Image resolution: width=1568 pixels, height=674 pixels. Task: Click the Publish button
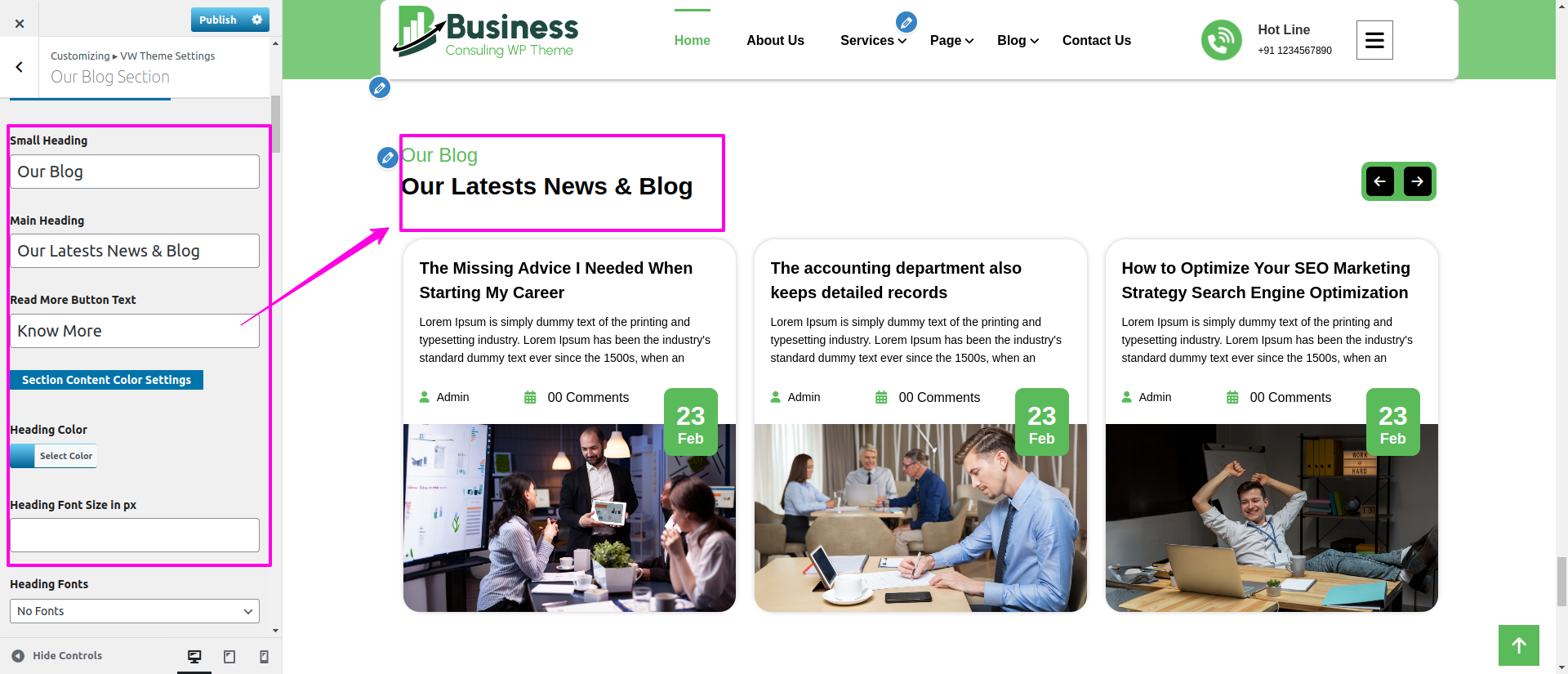(218, 20)
